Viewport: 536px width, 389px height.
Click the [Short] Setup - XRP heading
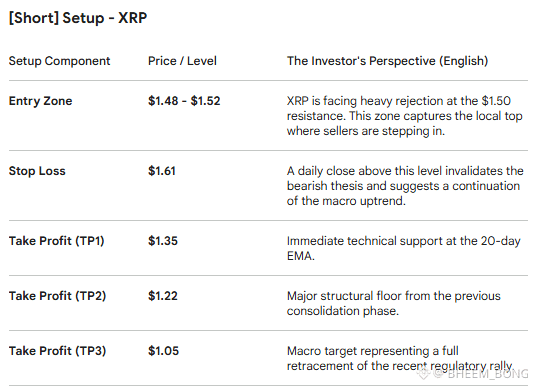pos(78,18)
